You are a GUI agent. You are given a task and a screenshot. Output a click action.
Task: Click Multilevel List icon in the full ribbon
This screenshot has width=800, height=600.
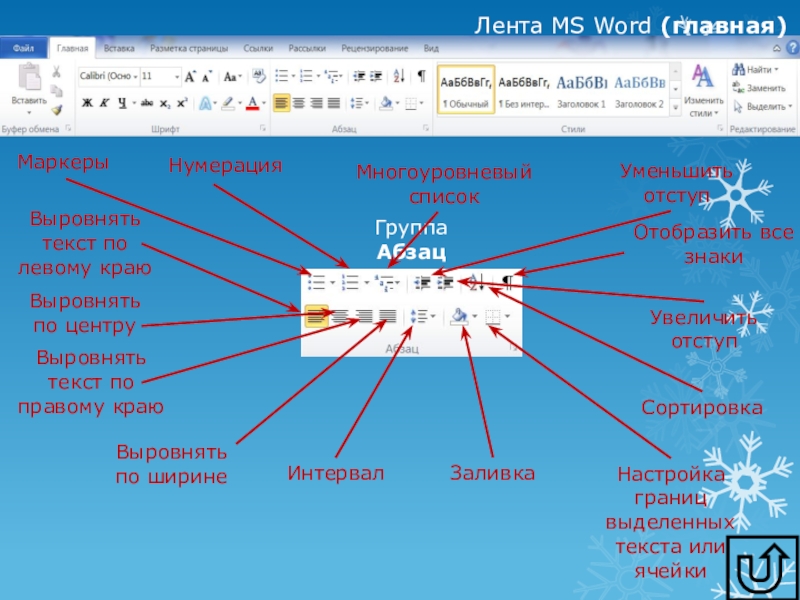pyautogui.click(x=331, y=77)
